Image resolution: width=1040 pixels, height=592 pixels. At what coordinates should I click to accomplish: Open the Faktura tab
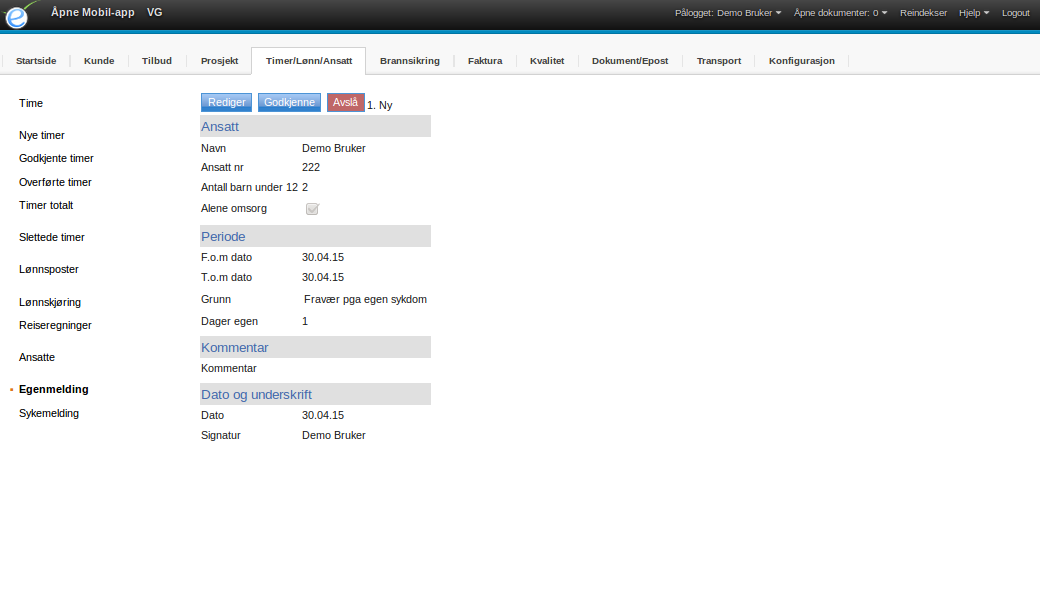tap(485, 61)
